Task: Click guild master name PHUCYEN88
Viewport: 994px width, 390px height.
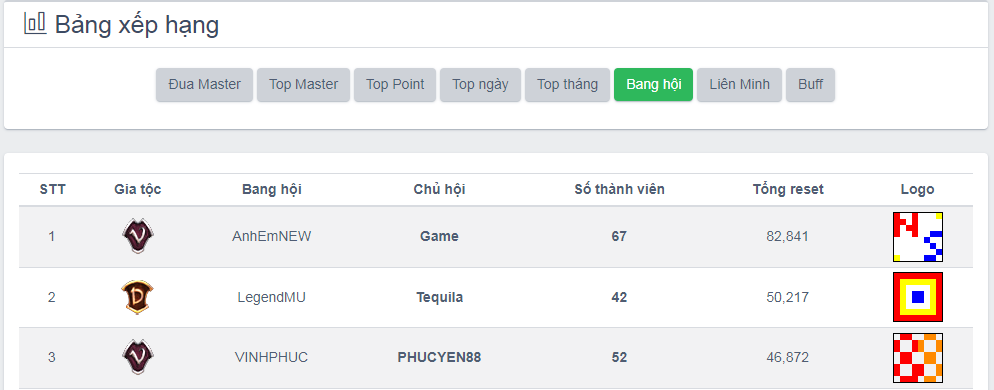Action: click(x=439, y=358)
